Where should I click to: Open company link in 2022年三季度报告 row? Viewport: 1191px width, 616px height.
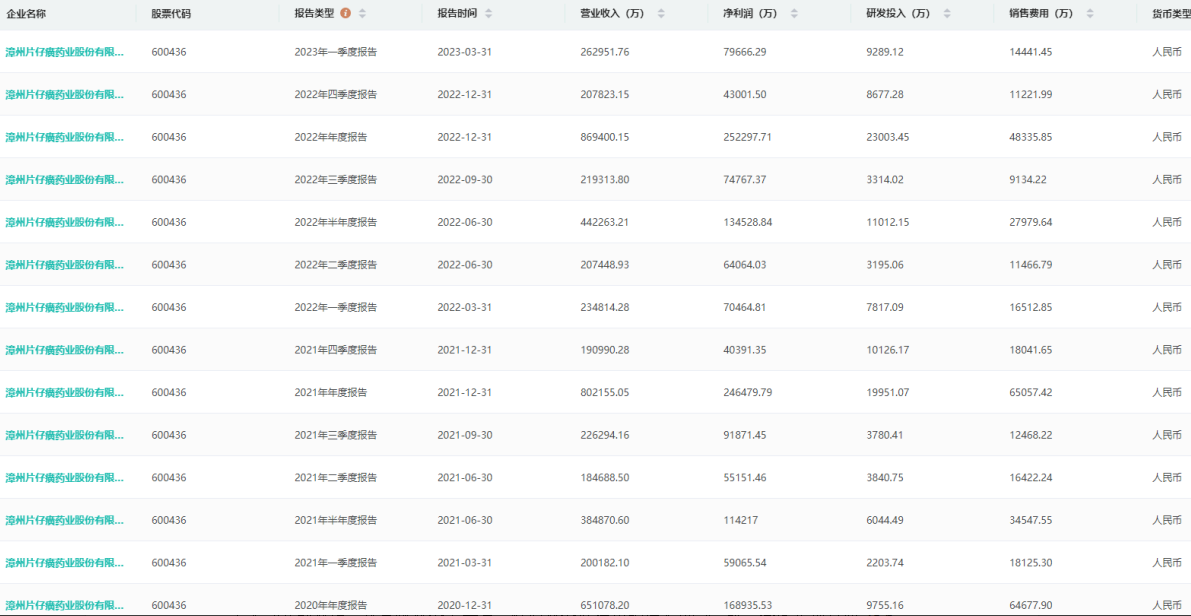(65, 180)
